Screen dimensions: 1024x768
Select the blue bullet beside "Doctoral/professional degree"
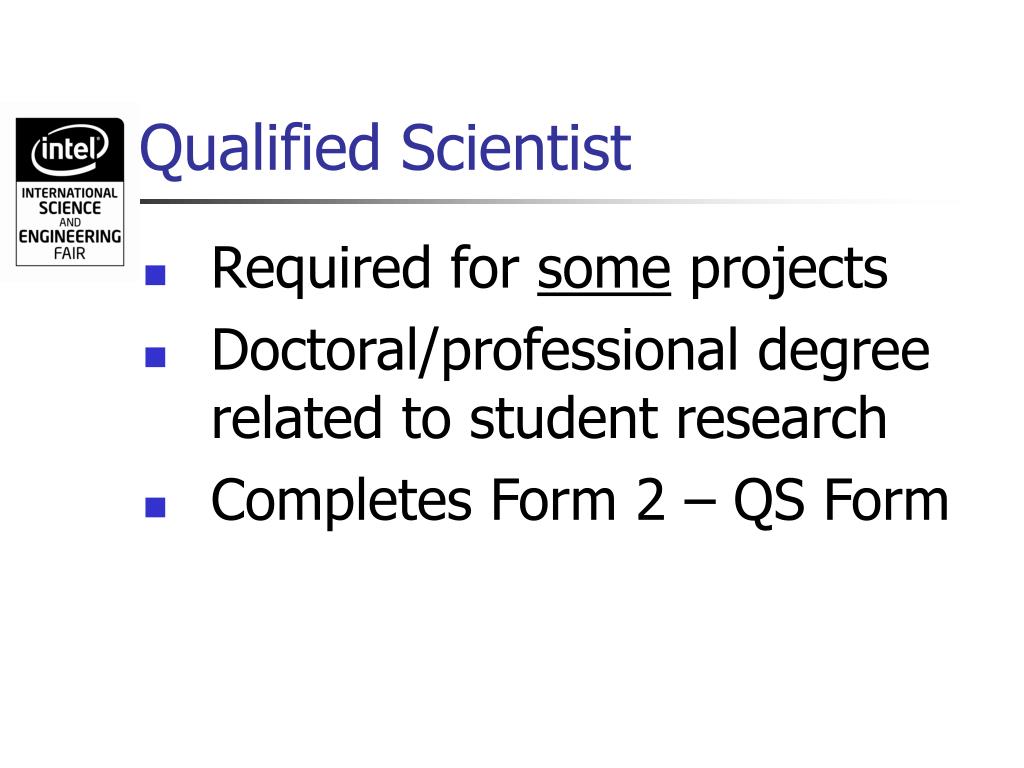point(155,357)
